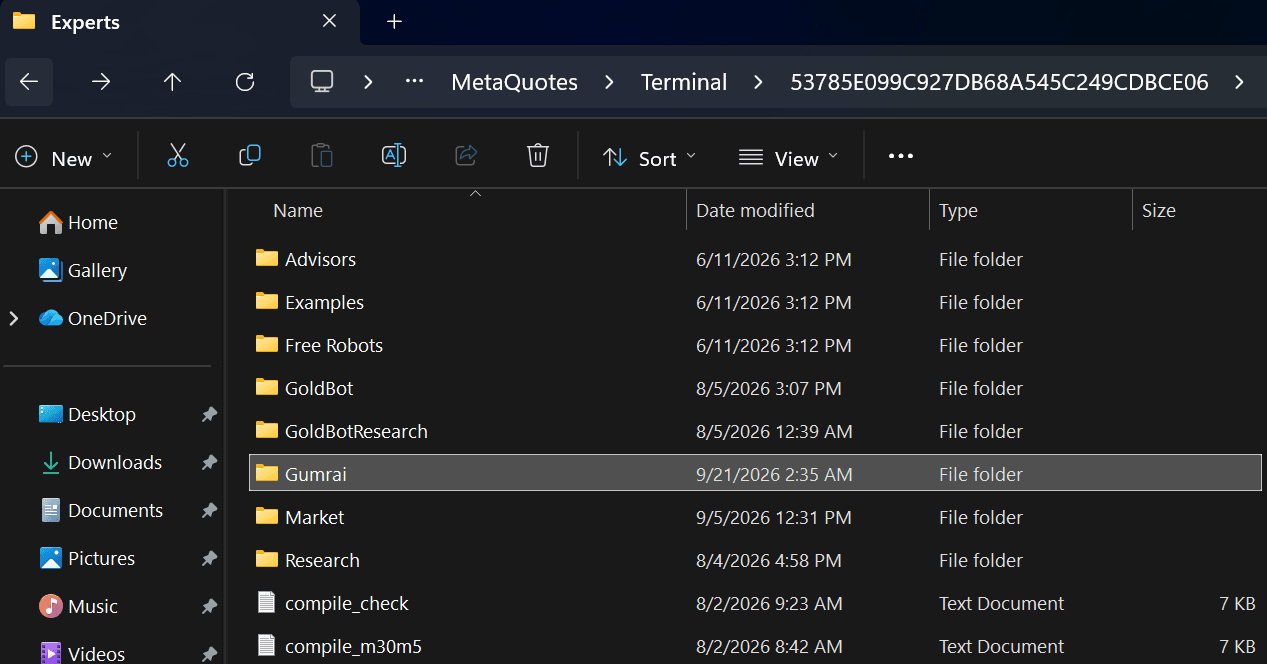
Task: Sort by Date modified column header
Action: coord(755,211)
